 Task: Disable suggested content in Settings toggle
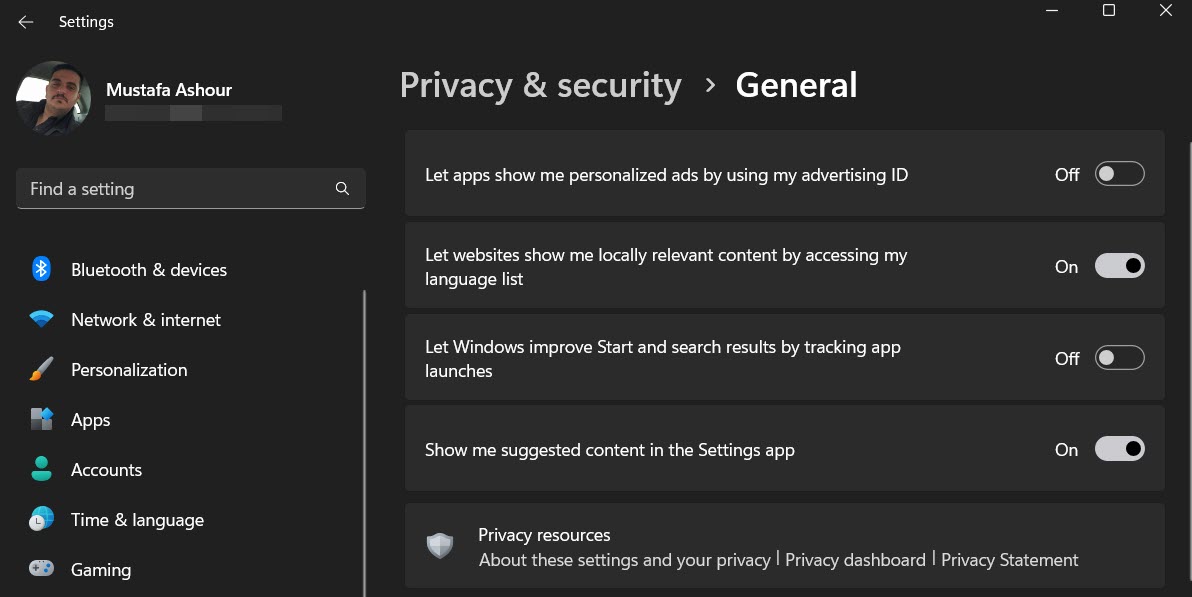(1119, 449)
